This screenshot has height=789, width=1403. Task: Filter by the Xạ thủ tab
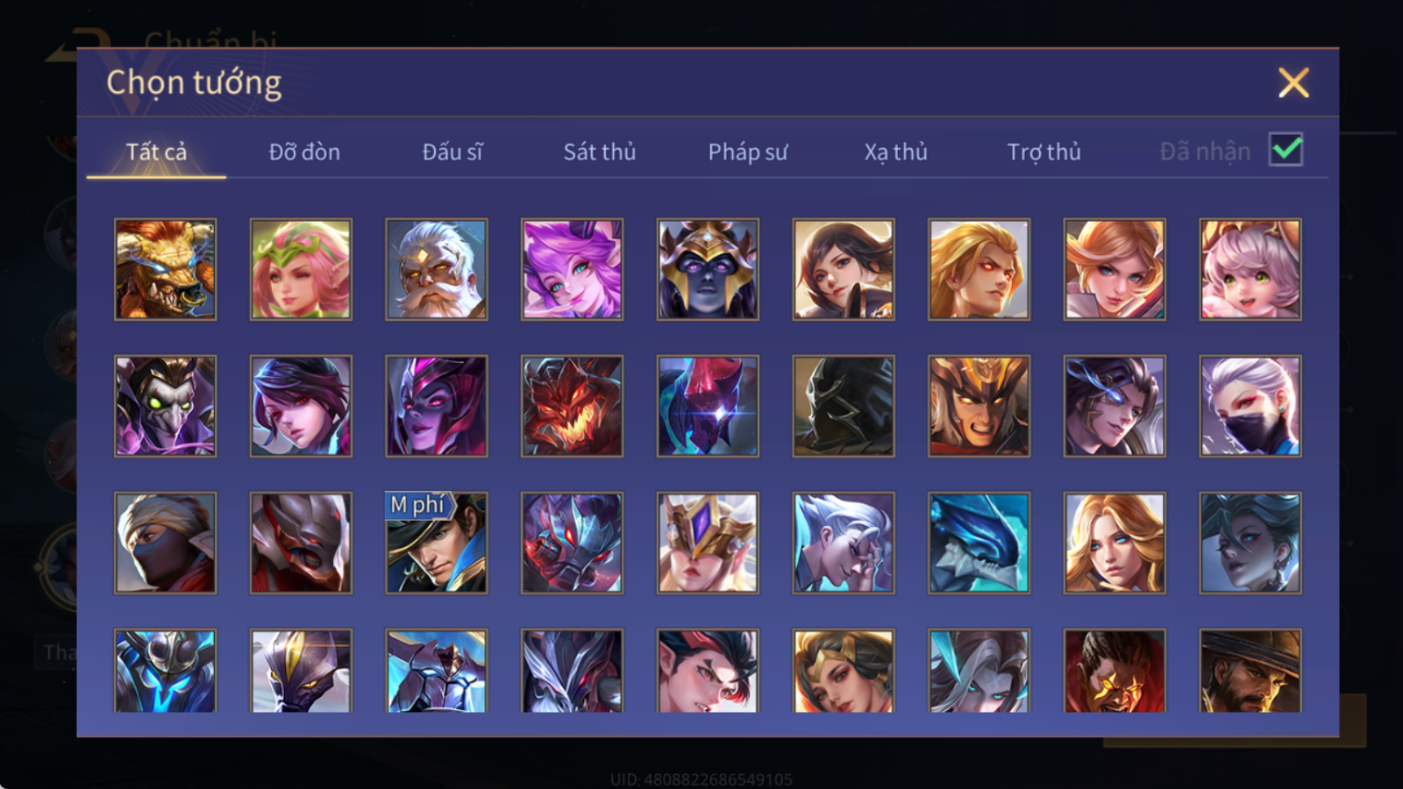[896, 152]
